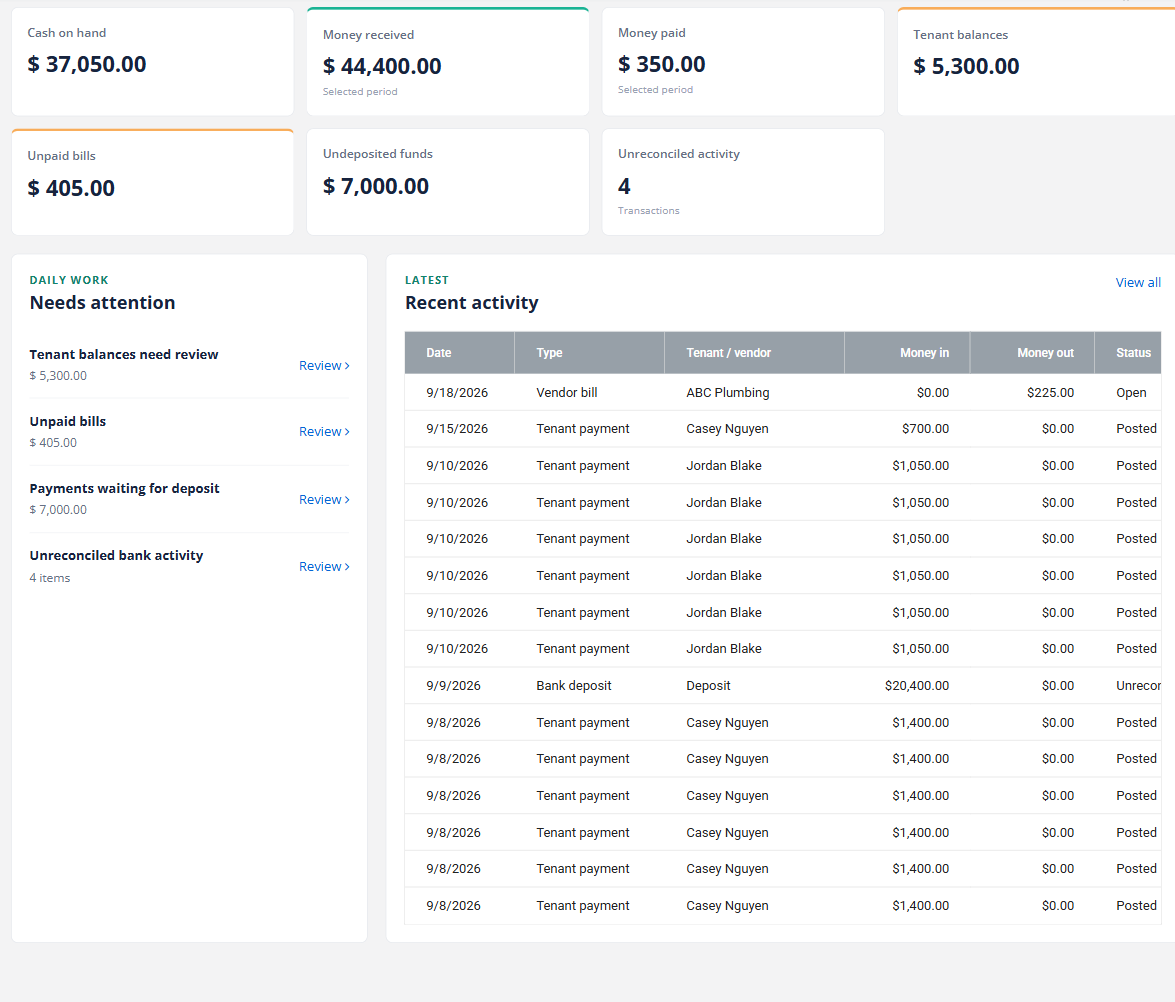Click View all recent activity
Screen dimensions: 1175x1002
pyautogui.click(x=1138, y=283)
